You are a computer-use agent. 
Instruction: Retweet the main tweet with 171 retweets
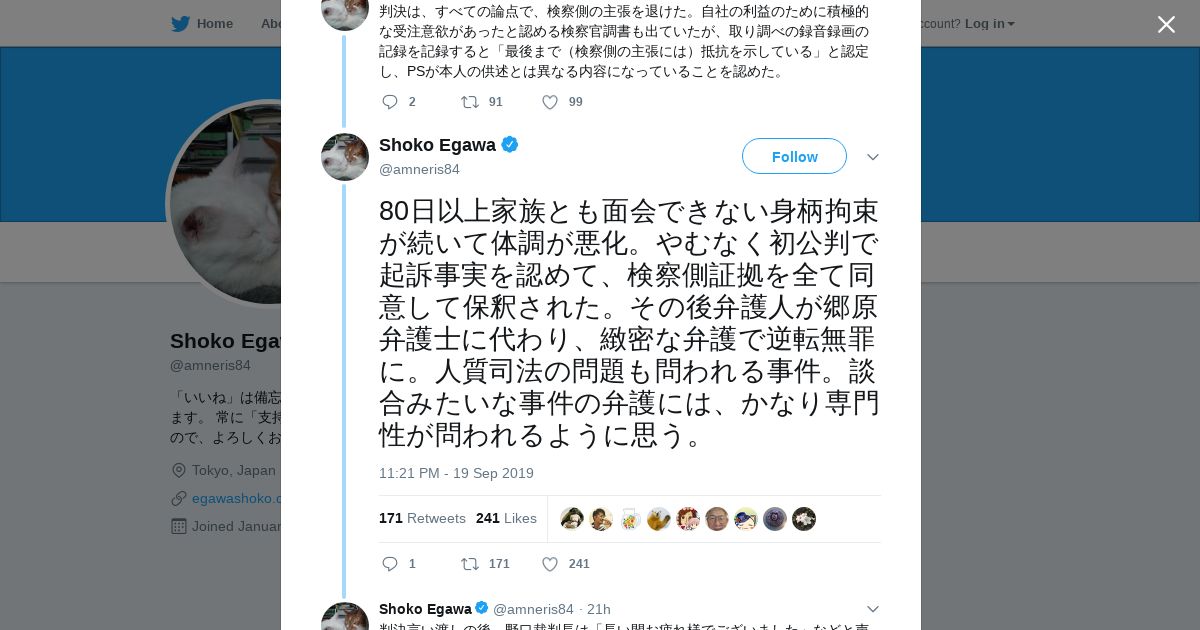point(469,564)
